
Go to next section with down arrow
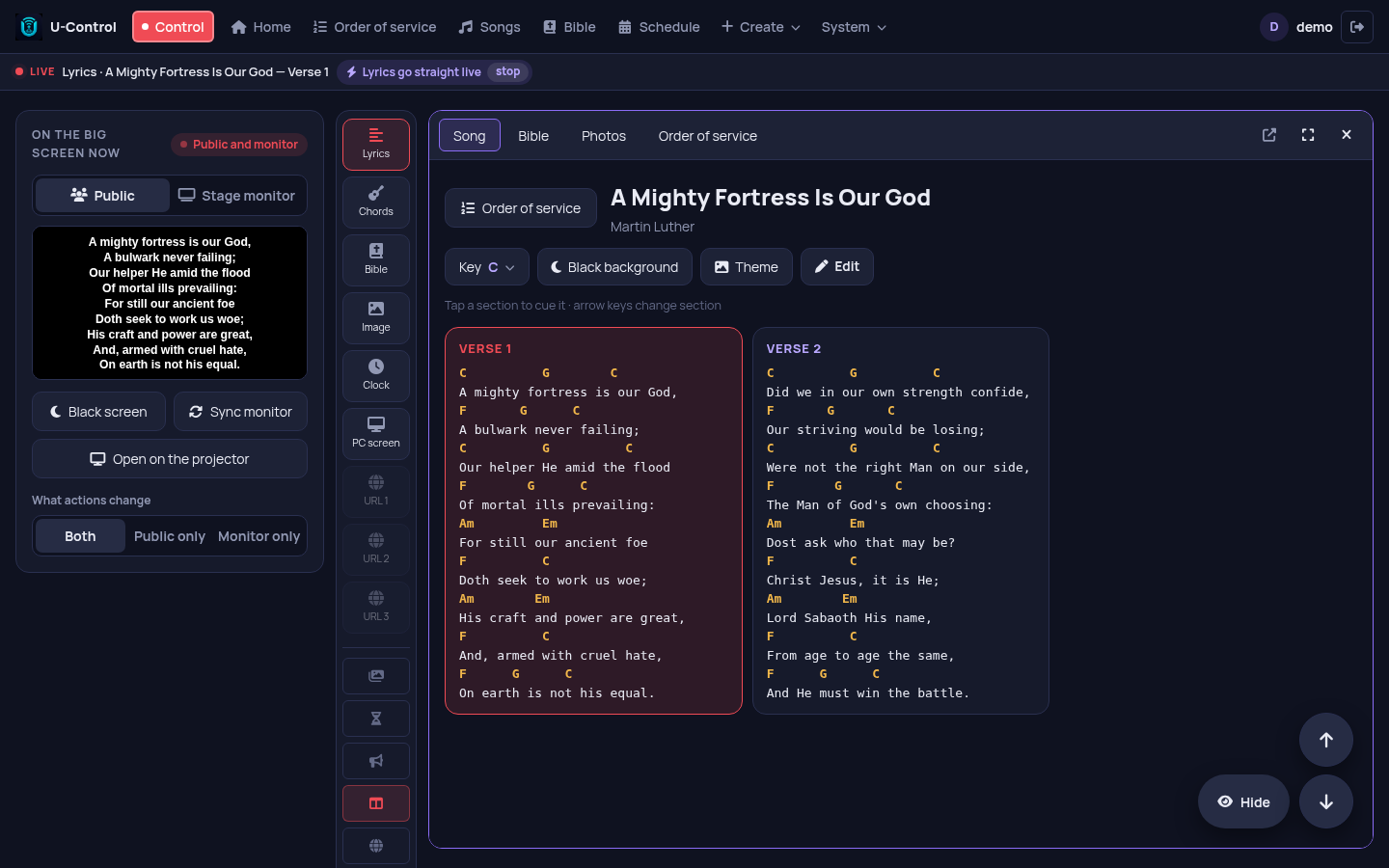click(x=1326, y=801)
